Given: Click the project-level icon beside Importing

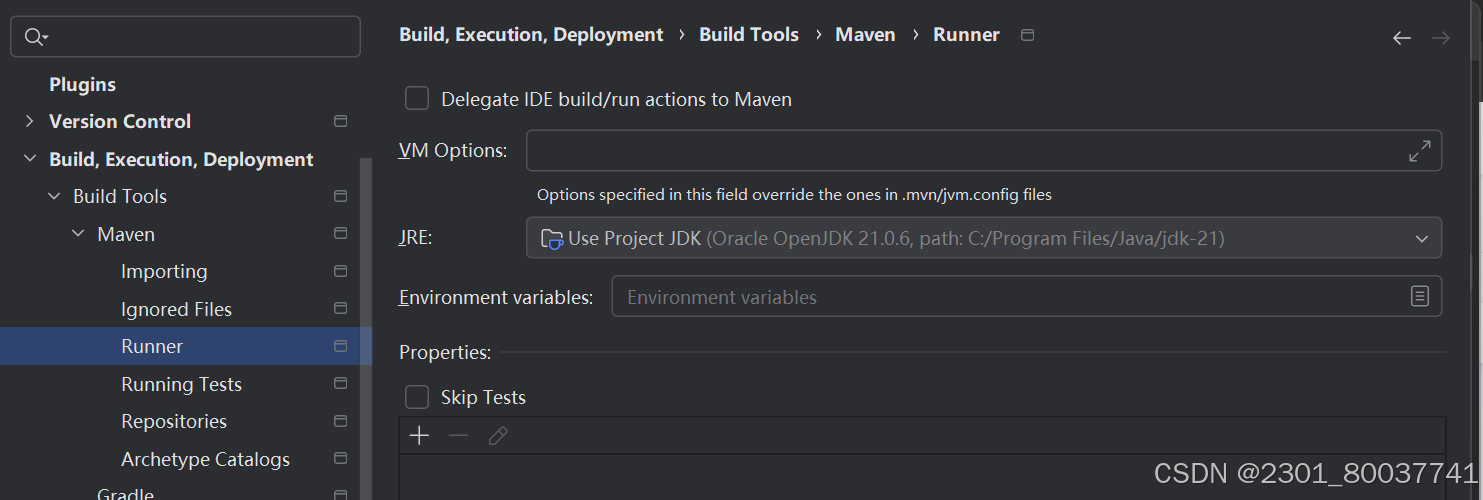Looking at the screenshot, I should click(x=340, y=271).
